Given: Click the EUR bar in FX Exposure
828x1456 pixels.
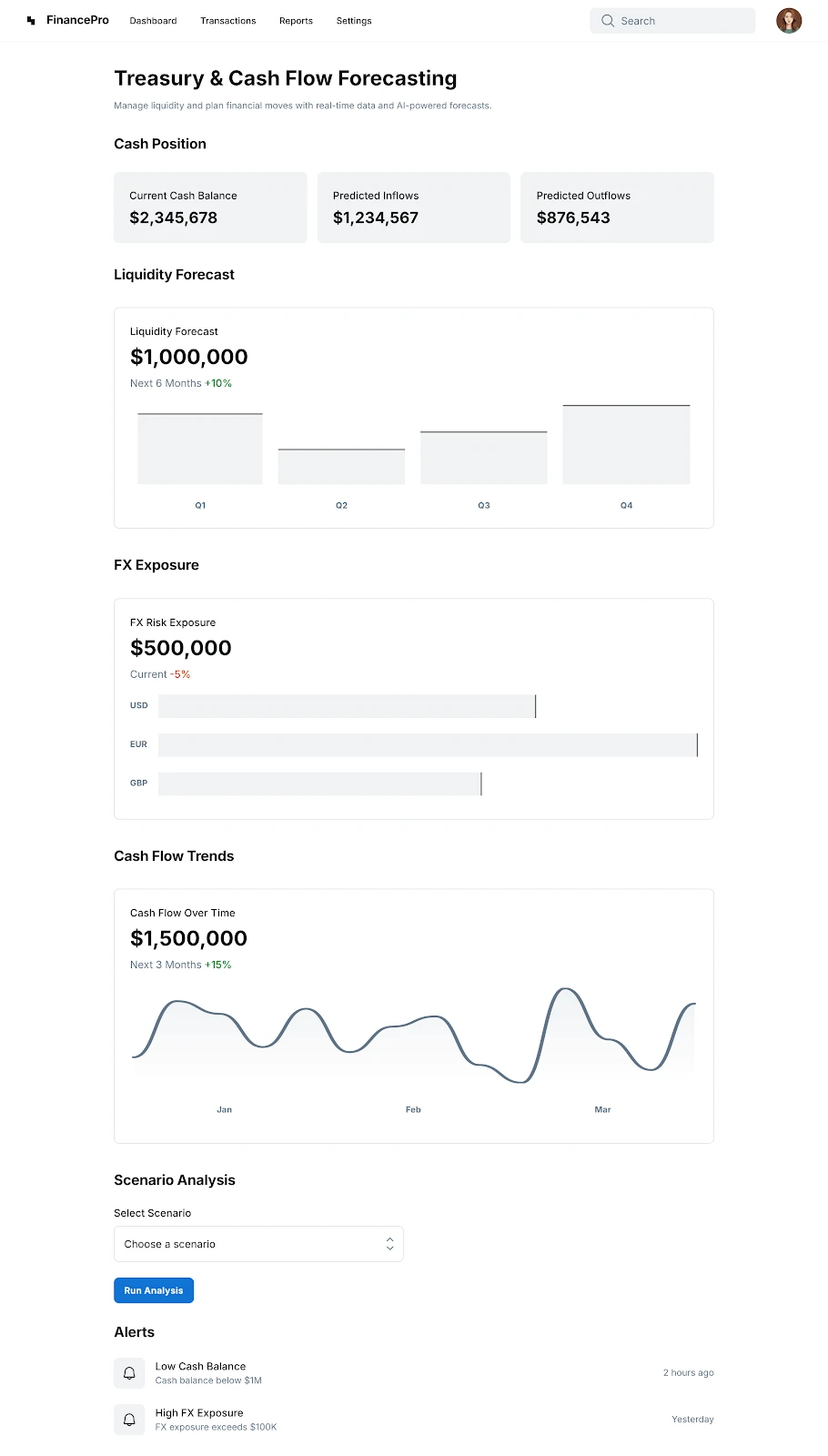Looking at the screenshot, I should [428, 745].
